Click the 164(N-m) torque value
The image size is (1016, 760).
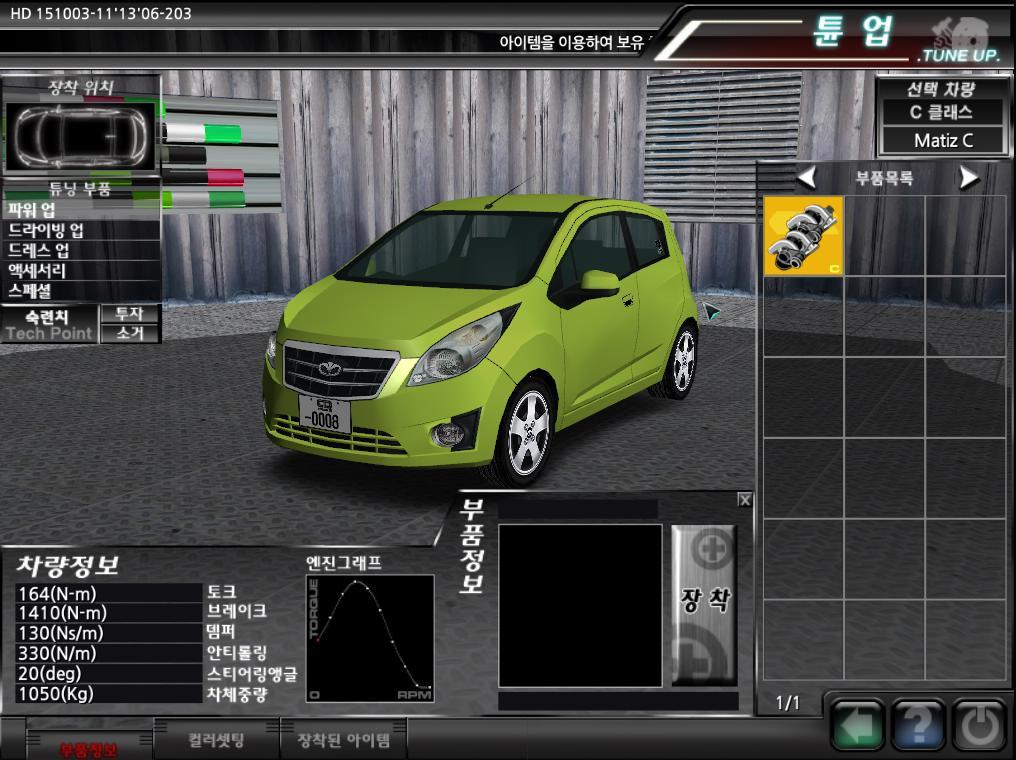click(x=109, y=593)
